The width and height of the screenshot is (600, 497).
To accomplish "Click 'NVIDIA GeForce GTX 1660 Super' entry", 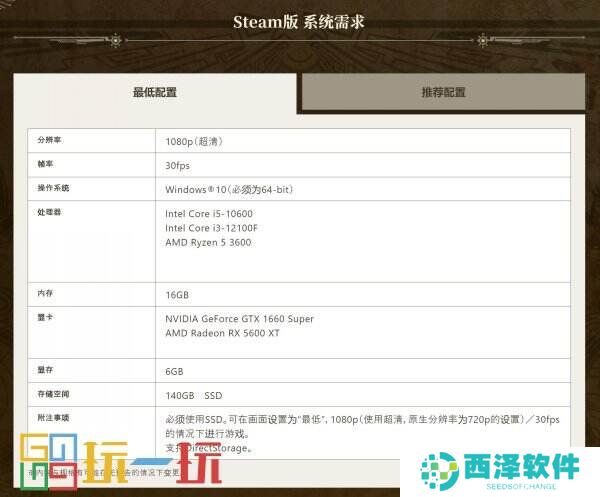I will [240, 319].
